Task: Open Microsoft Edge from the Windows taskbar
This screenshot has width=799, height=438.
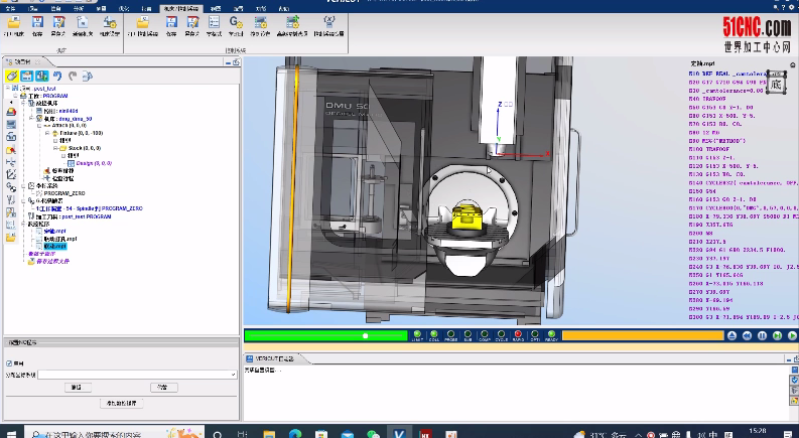Action: pos(295,432)
